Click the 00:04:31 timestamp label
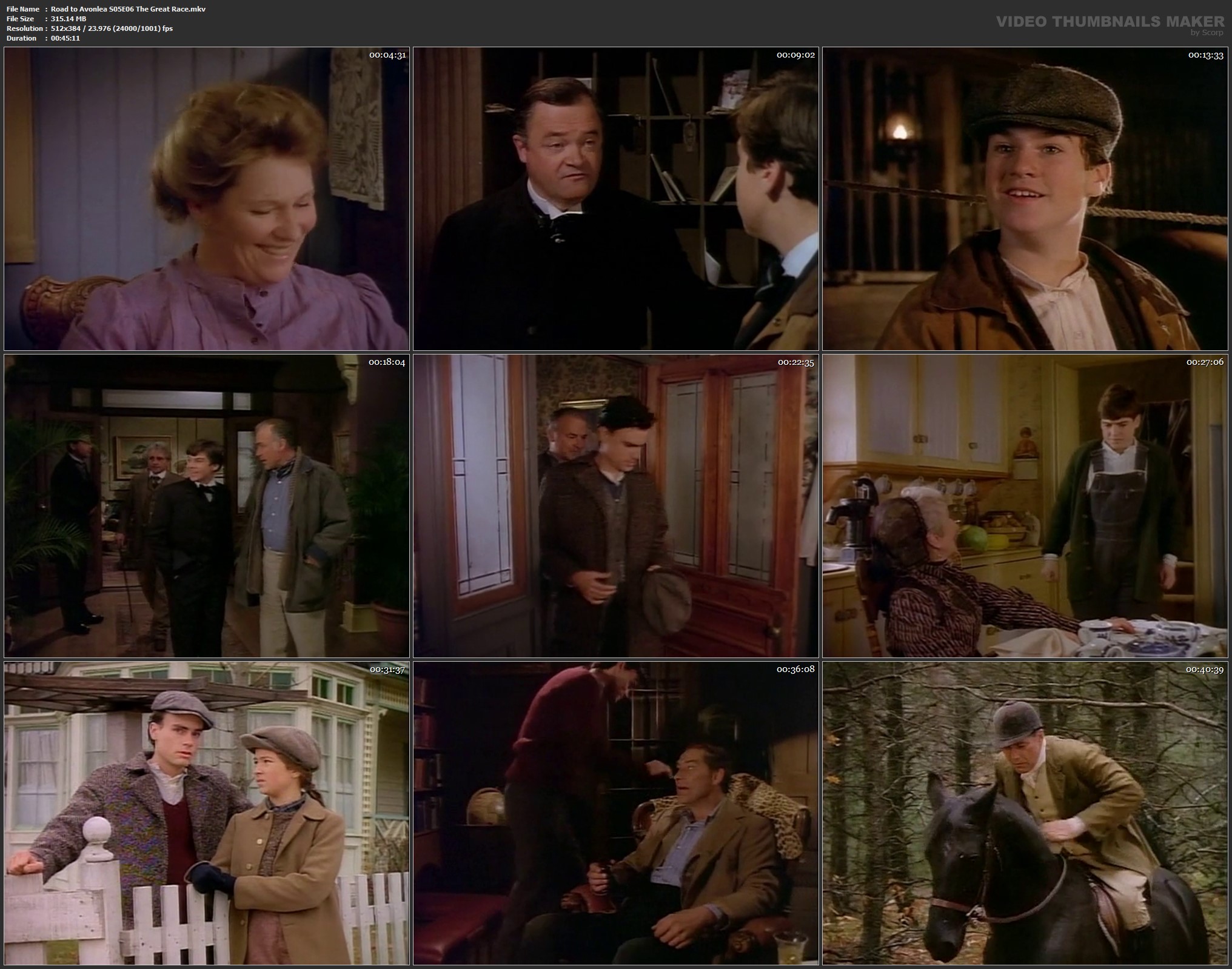1232x969 pixels. 387,55
